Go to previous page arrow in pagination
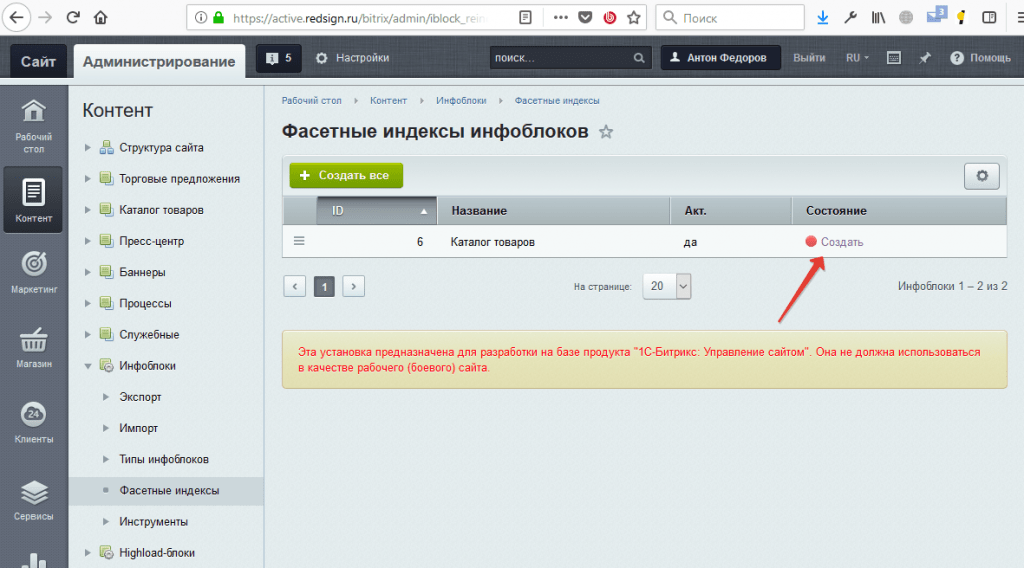The height and width of the screenshot is (568, 1024). point(295,287)
